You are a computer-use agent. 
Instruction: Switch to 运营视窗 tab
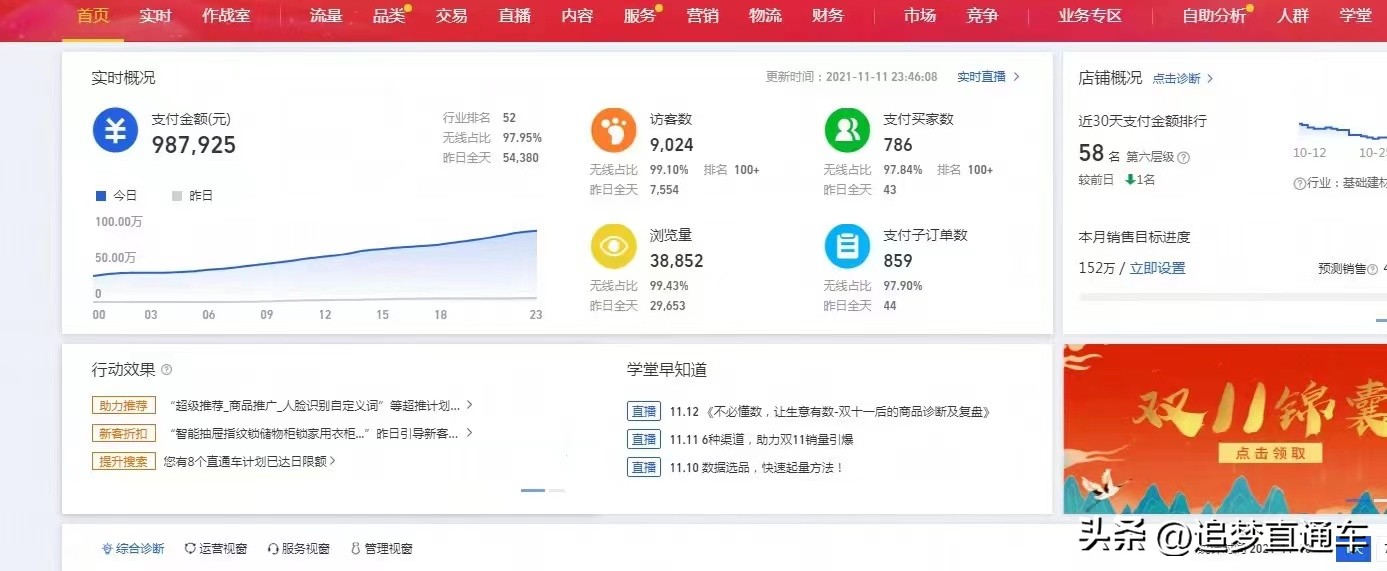click(215, 549)
